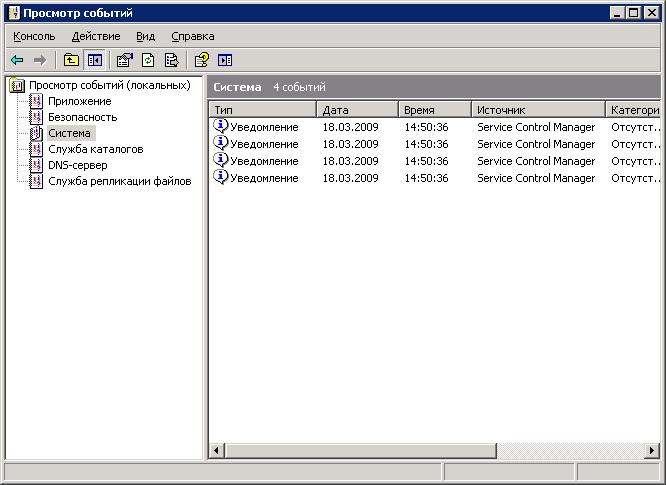
Task: Click the Help toolbar icon
Action: point(201,60)
